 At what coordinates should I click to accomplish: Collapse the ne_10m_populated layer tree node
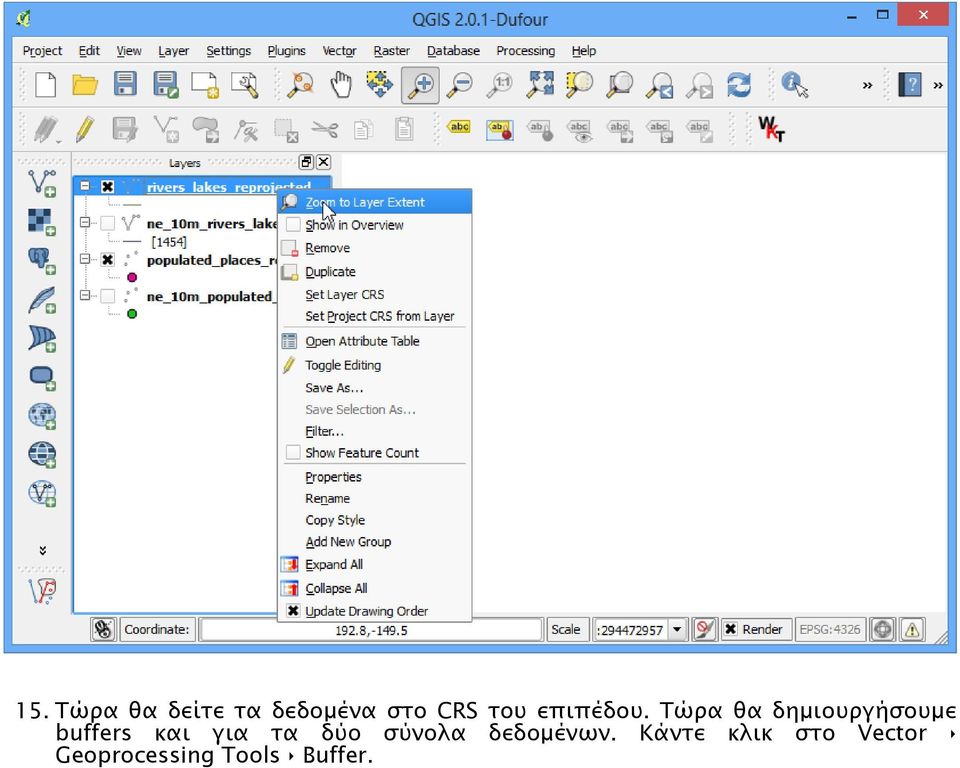(x=85, y=296)
